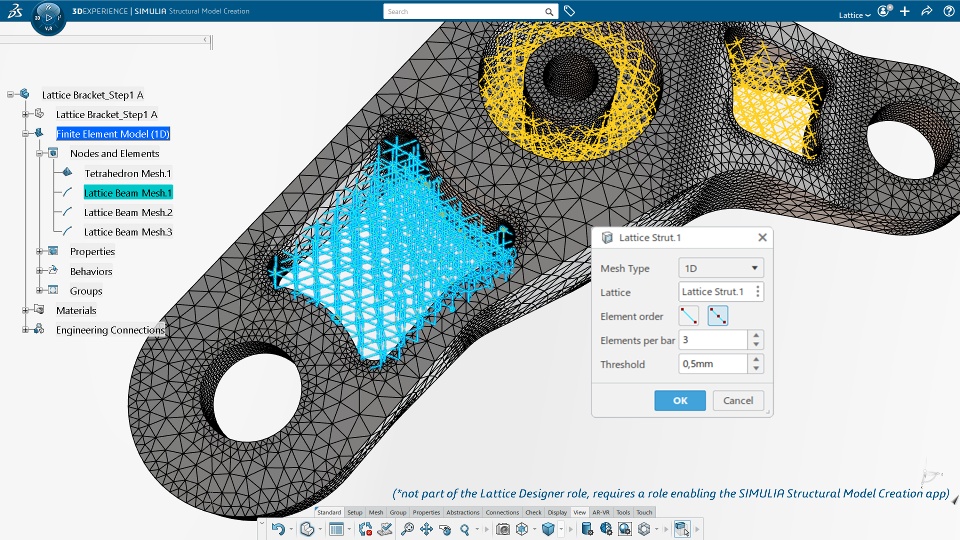Switch to the AR-VR tab

click(601, 512)
